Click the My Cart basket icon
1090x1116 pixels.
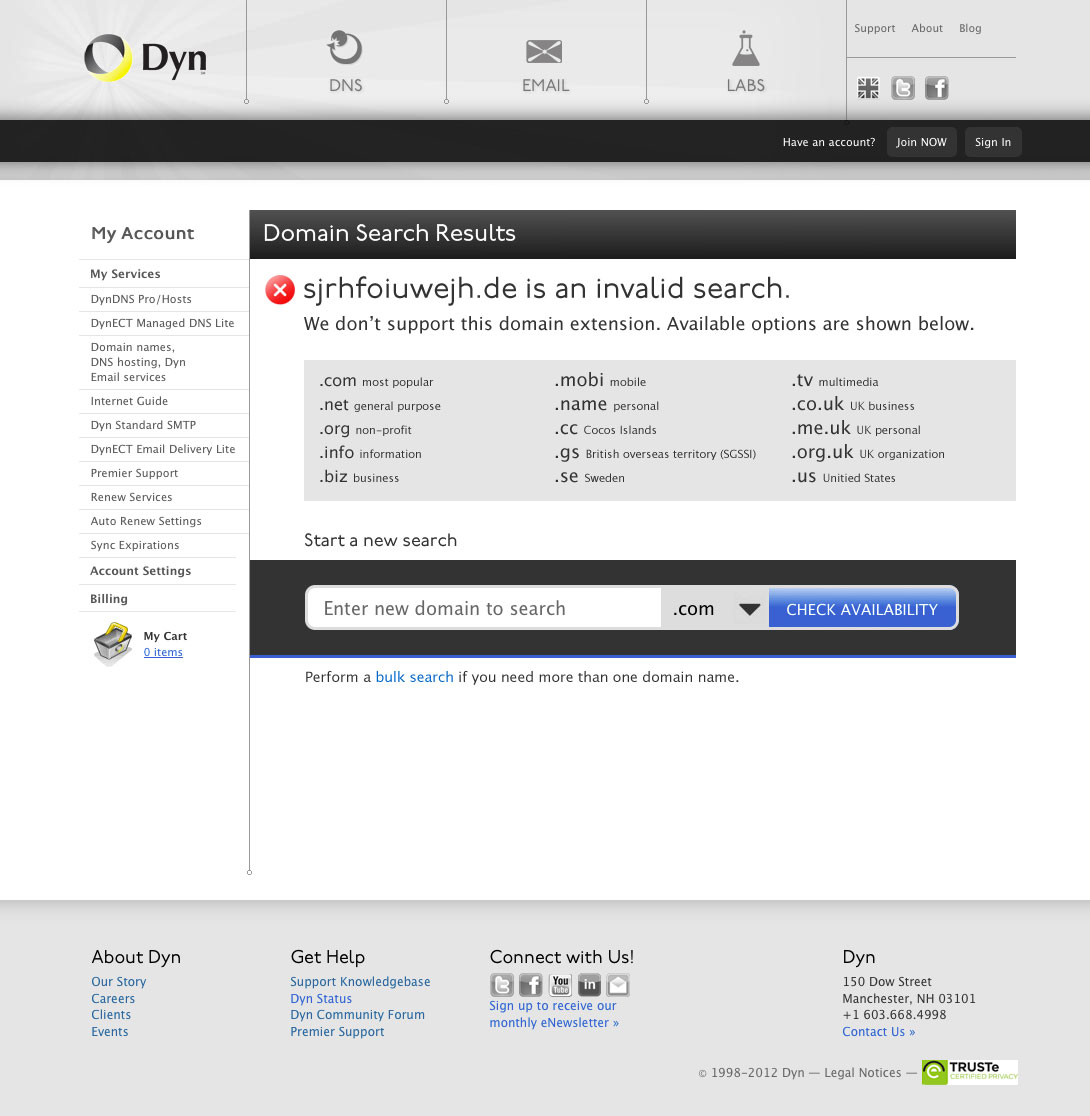coord(113,643)
